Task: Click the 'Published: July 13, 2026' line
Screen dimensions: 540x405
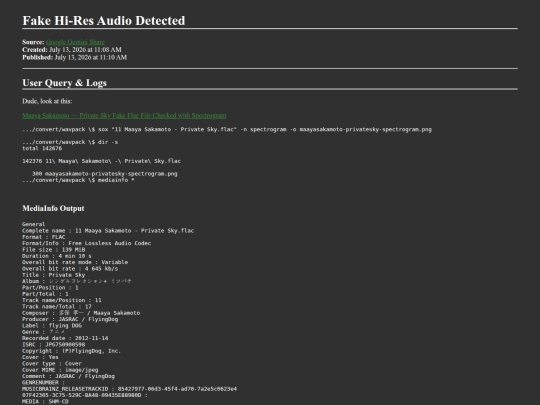Action: tap(74, 57)
